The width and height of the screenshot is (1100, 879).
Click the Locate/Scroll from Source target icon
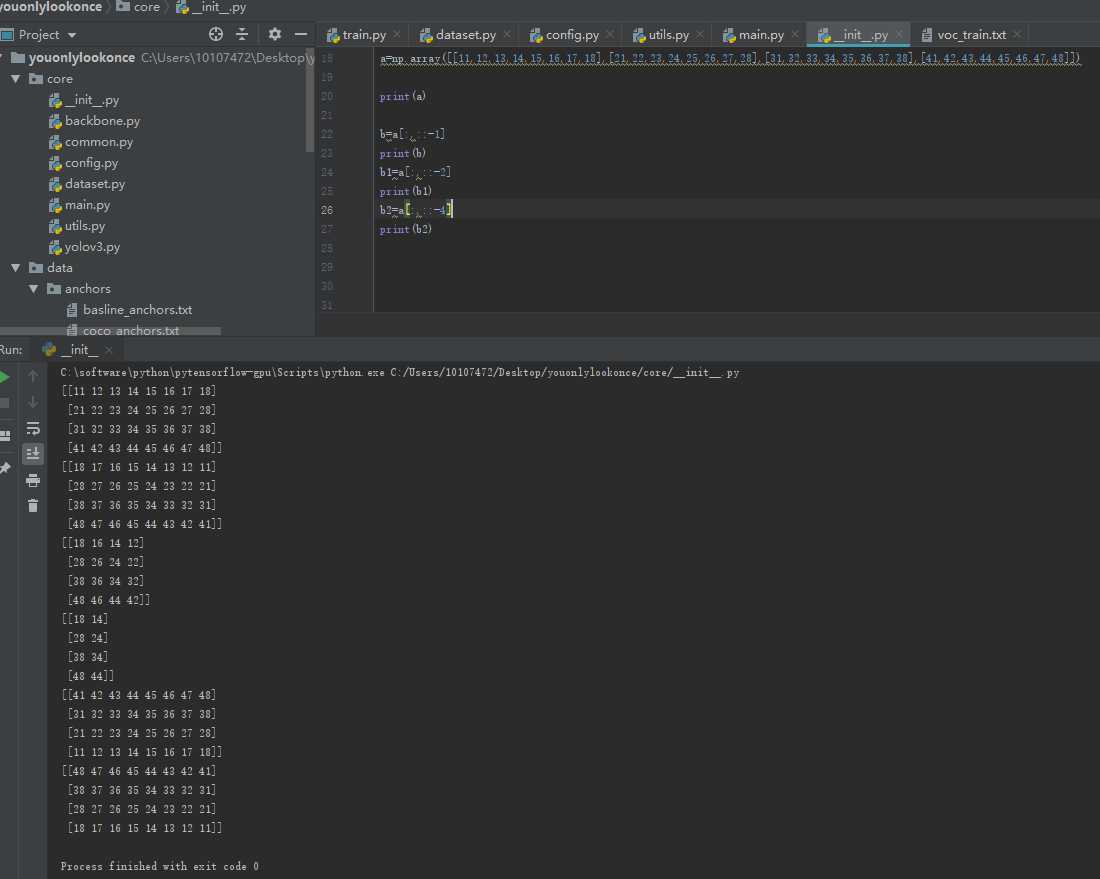coord(216,34)
